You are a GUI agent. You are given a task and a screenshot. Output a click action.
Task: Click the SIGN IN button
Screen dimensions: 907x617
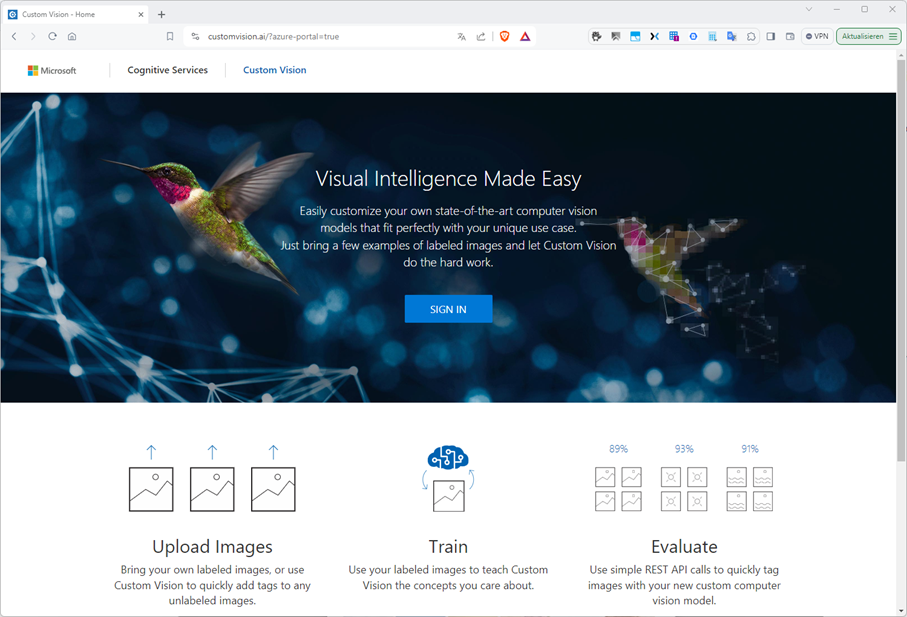(x=448, y=309)
